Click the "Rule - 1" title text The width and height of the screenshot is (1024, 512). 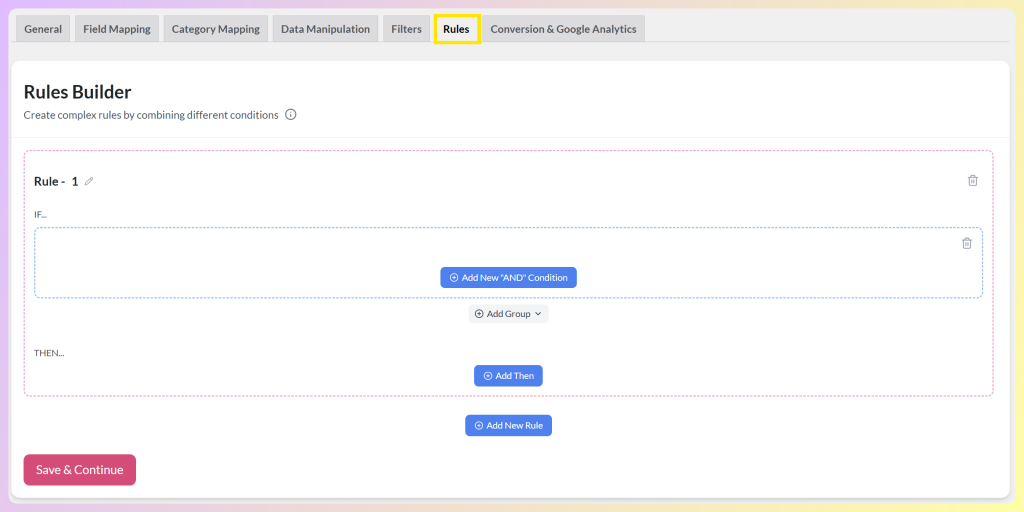coord(56,182)
